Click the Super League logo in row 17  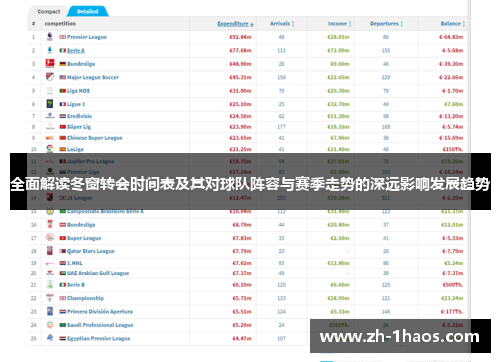click(50, 238)
